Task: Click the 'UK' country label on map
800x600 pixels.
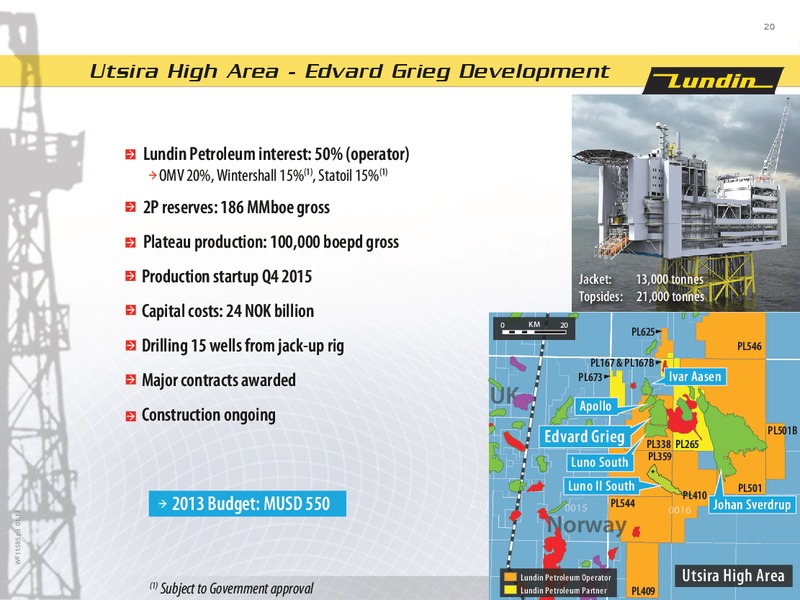Action: (505, 395)
